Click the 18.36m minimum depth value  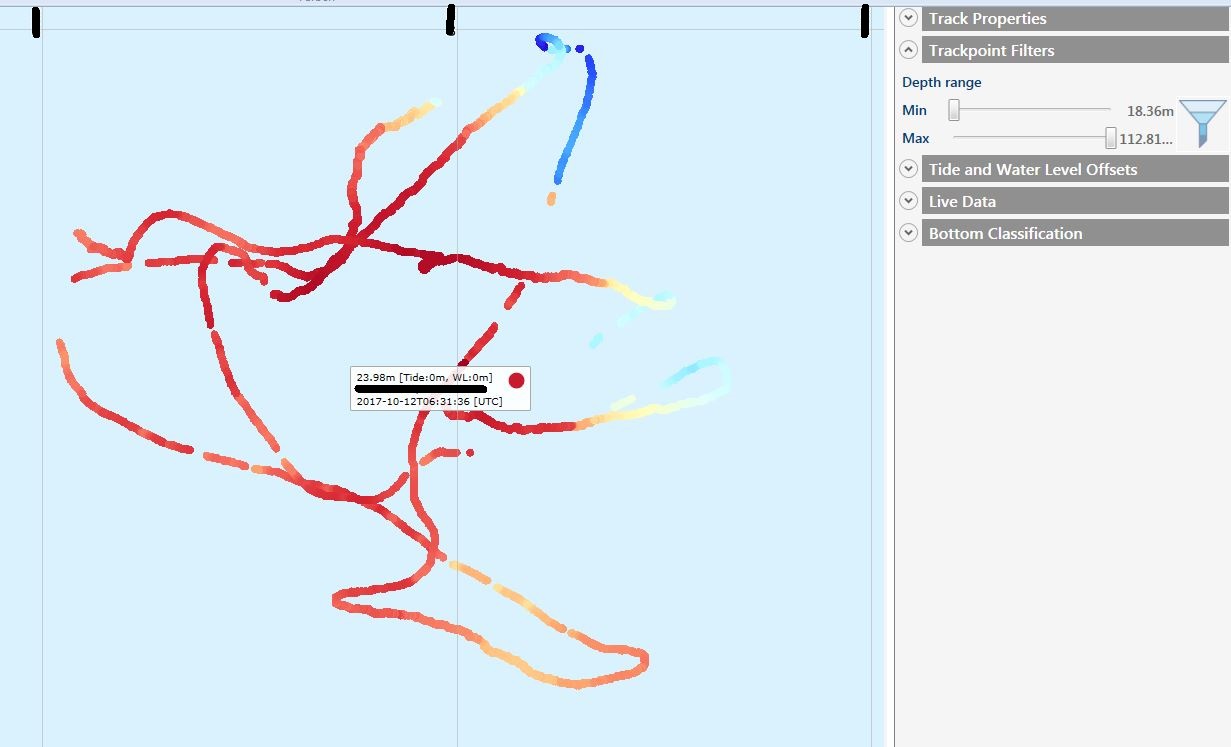tap(1150, 111)
